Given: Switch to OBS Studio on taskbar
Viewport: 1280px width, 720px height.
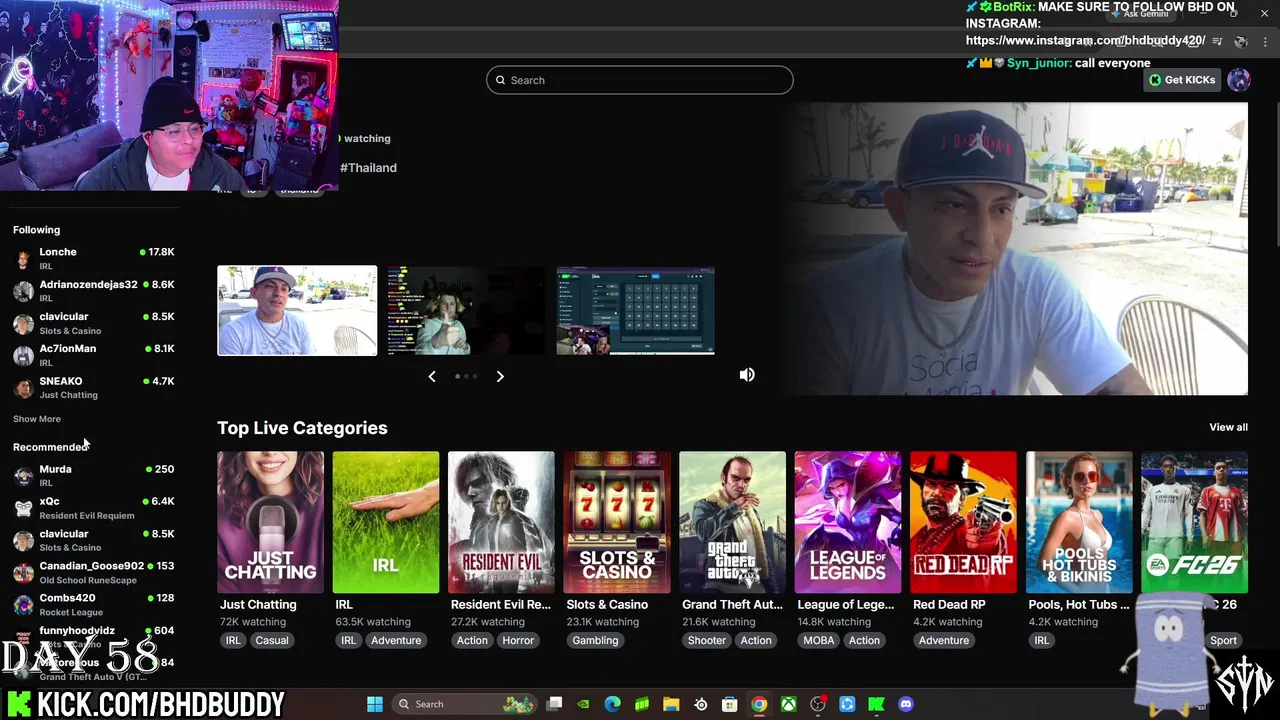Looking at the screenshot, I should tap(818, 704).
